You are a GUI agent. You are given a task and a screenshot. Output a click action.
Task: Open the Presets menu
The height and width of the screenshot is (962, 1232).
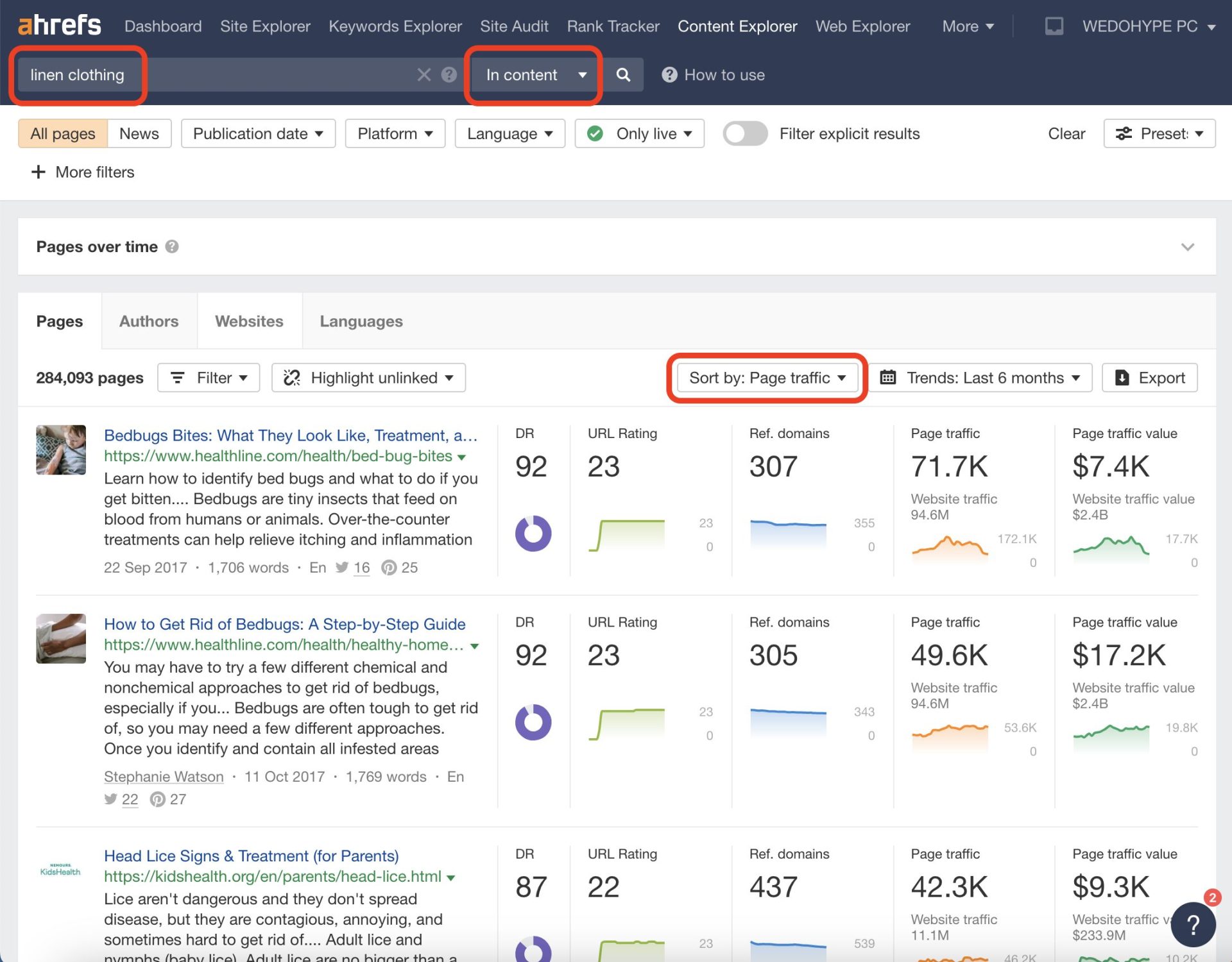coord(1159,133)
